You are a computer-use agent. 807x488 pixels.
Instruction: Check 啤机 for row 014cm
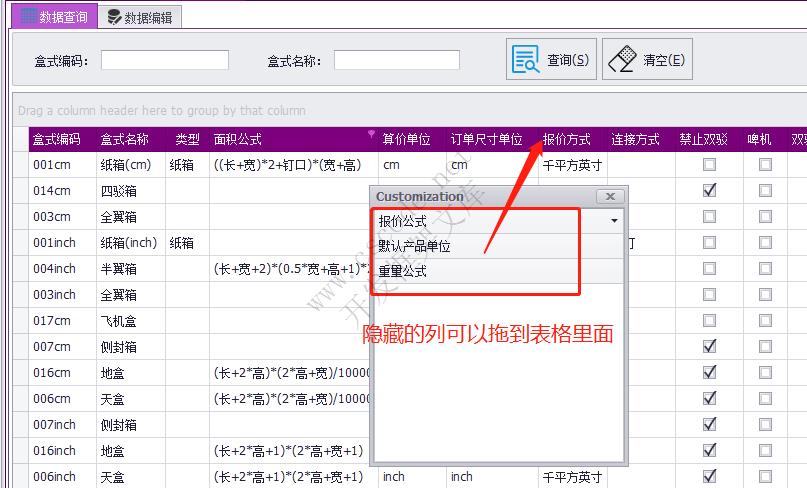point(765,190)
